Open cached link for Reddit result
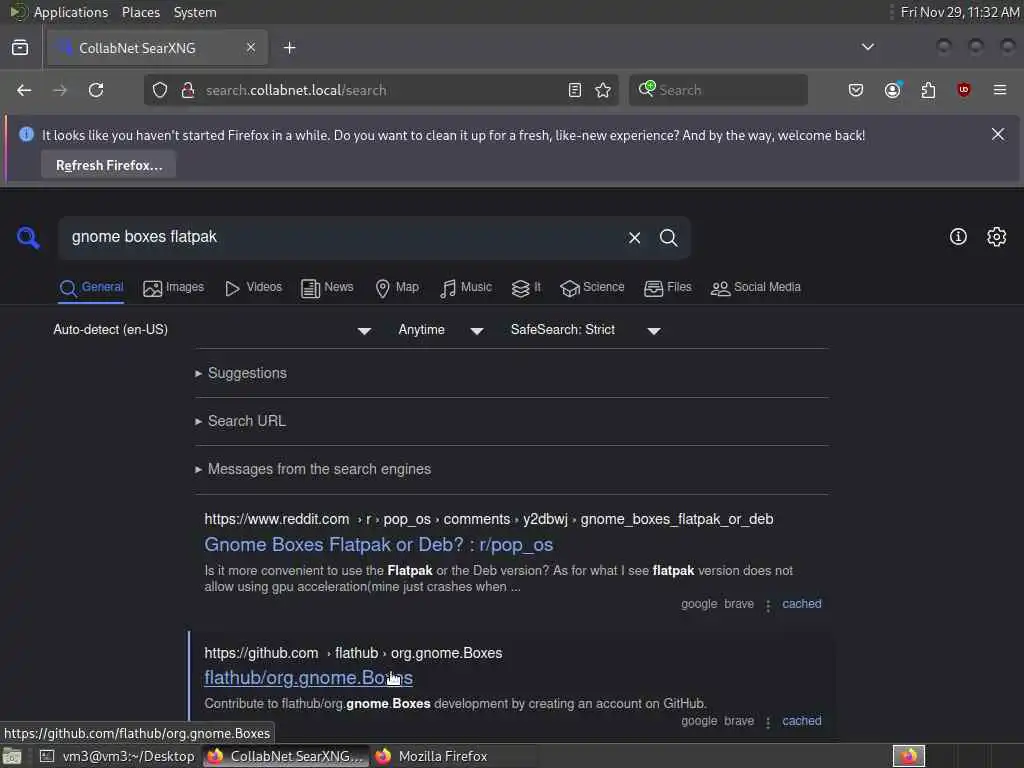The image size is (1024, 768). [801, 604]
